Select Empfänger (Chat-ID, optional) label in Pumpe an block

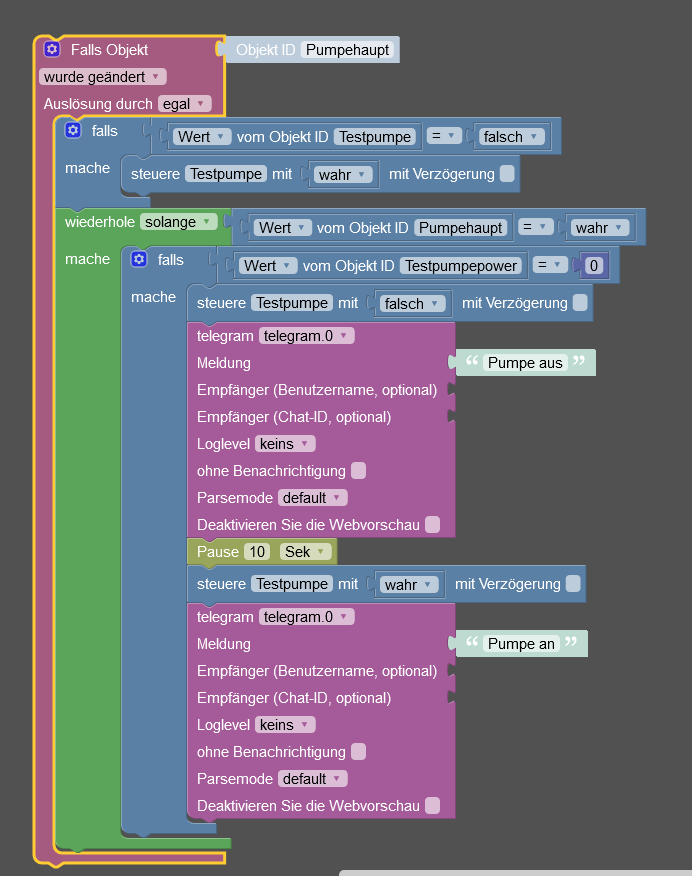pyautogui.click(x=294, y=698)
